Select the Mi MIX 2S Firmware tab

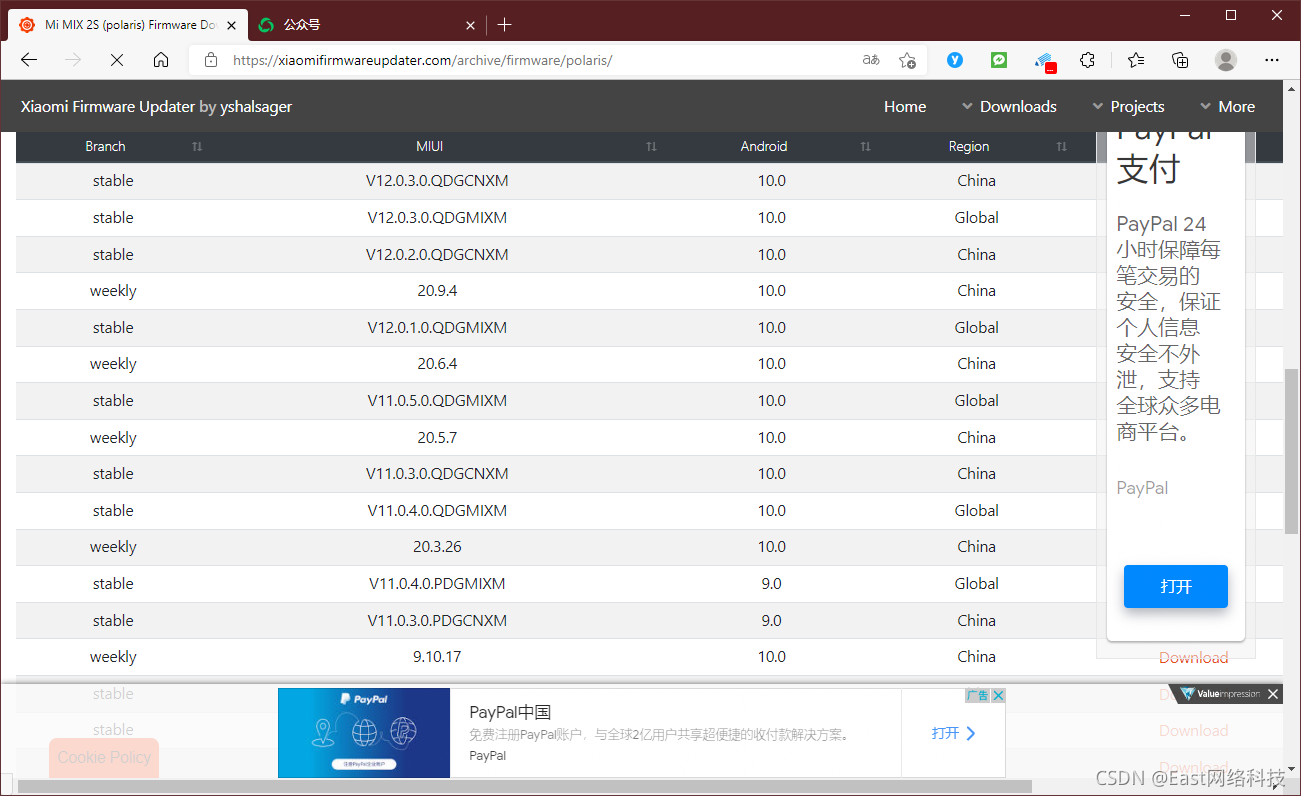pos(128,25)
